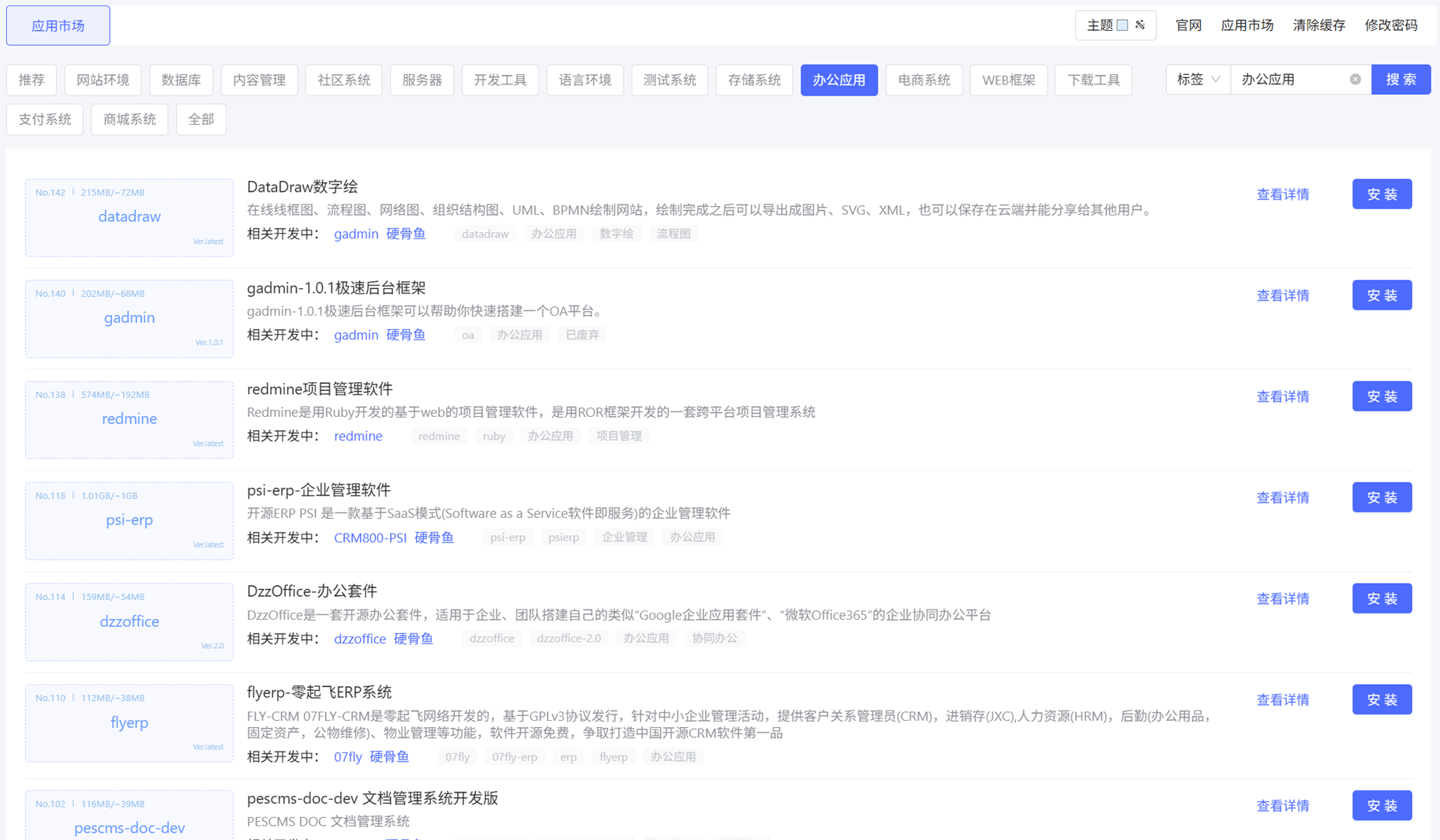Select the 网站环境 category

[103, 80]
